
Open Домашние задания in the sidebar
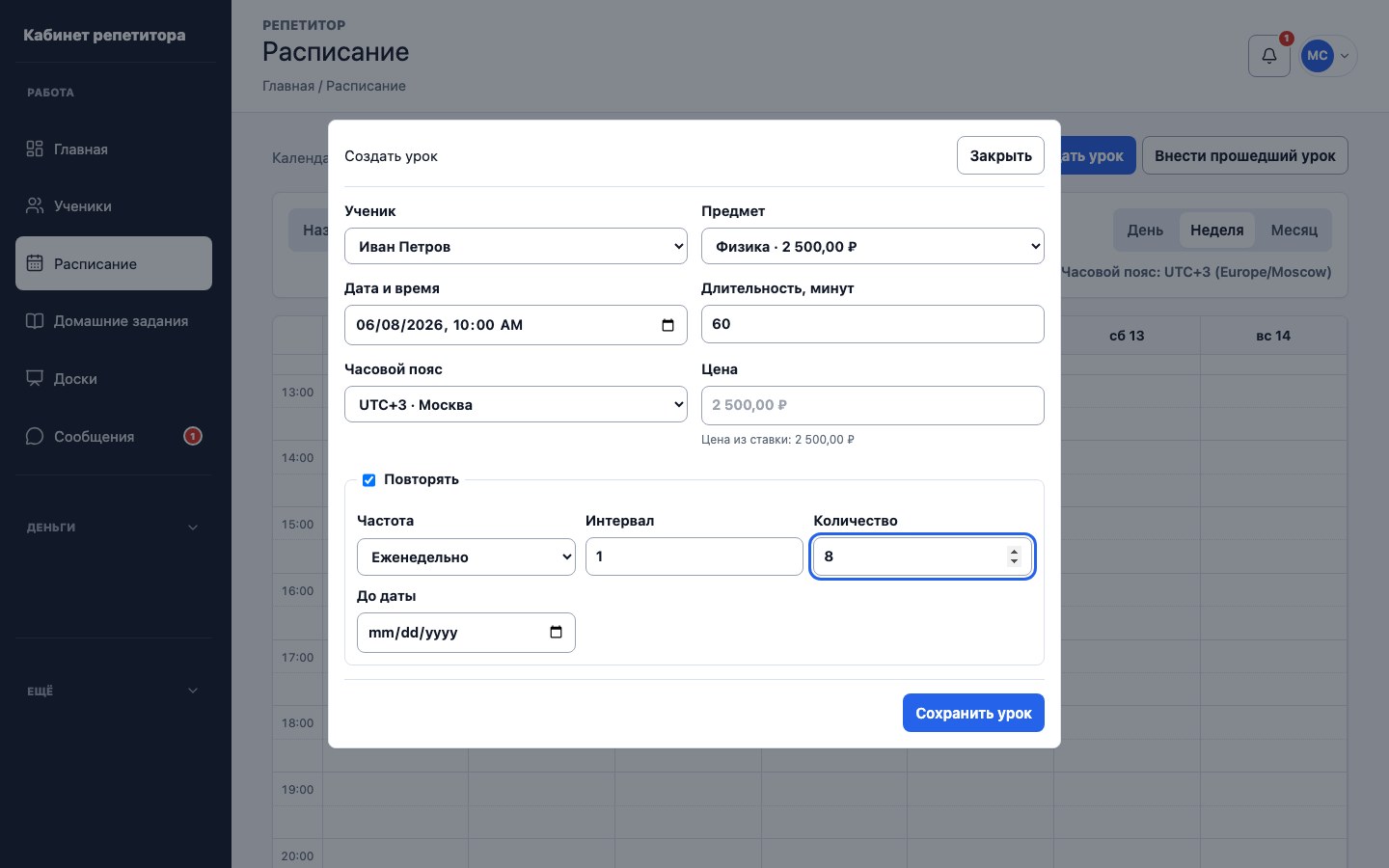coord(114,321)
